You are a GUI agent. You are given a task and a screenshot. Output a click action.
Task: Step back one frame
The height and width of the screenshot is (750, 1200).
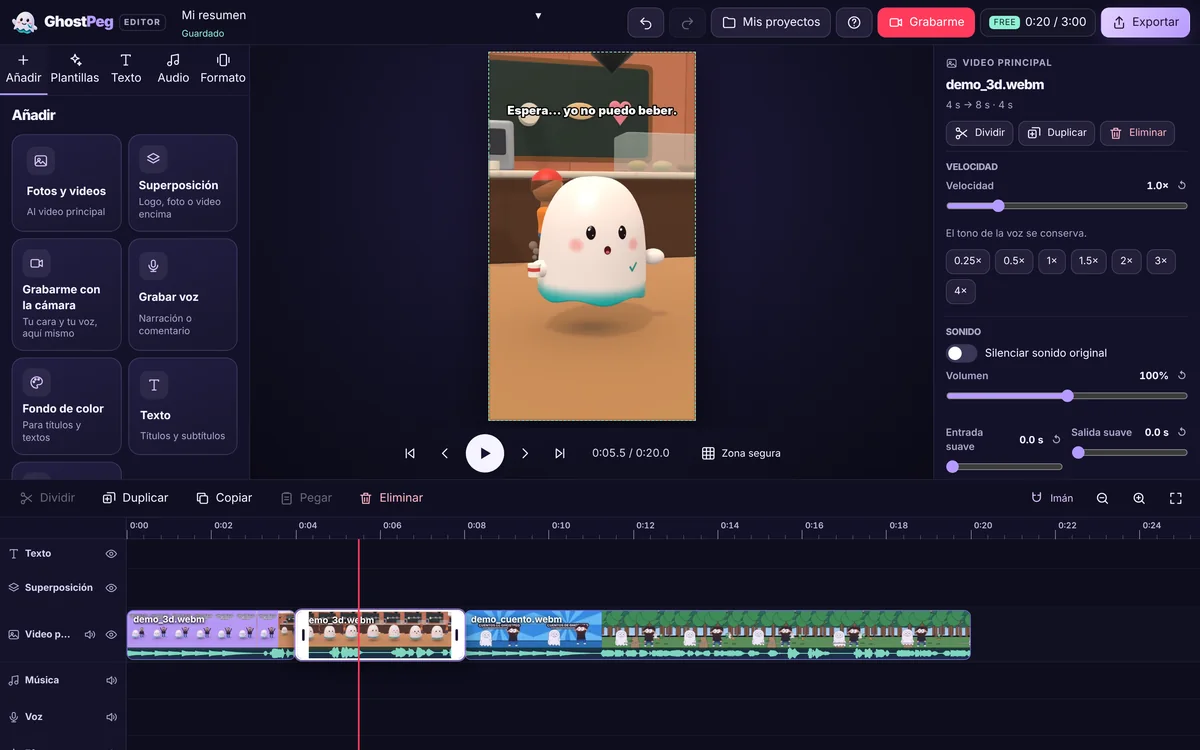point(445,453)
